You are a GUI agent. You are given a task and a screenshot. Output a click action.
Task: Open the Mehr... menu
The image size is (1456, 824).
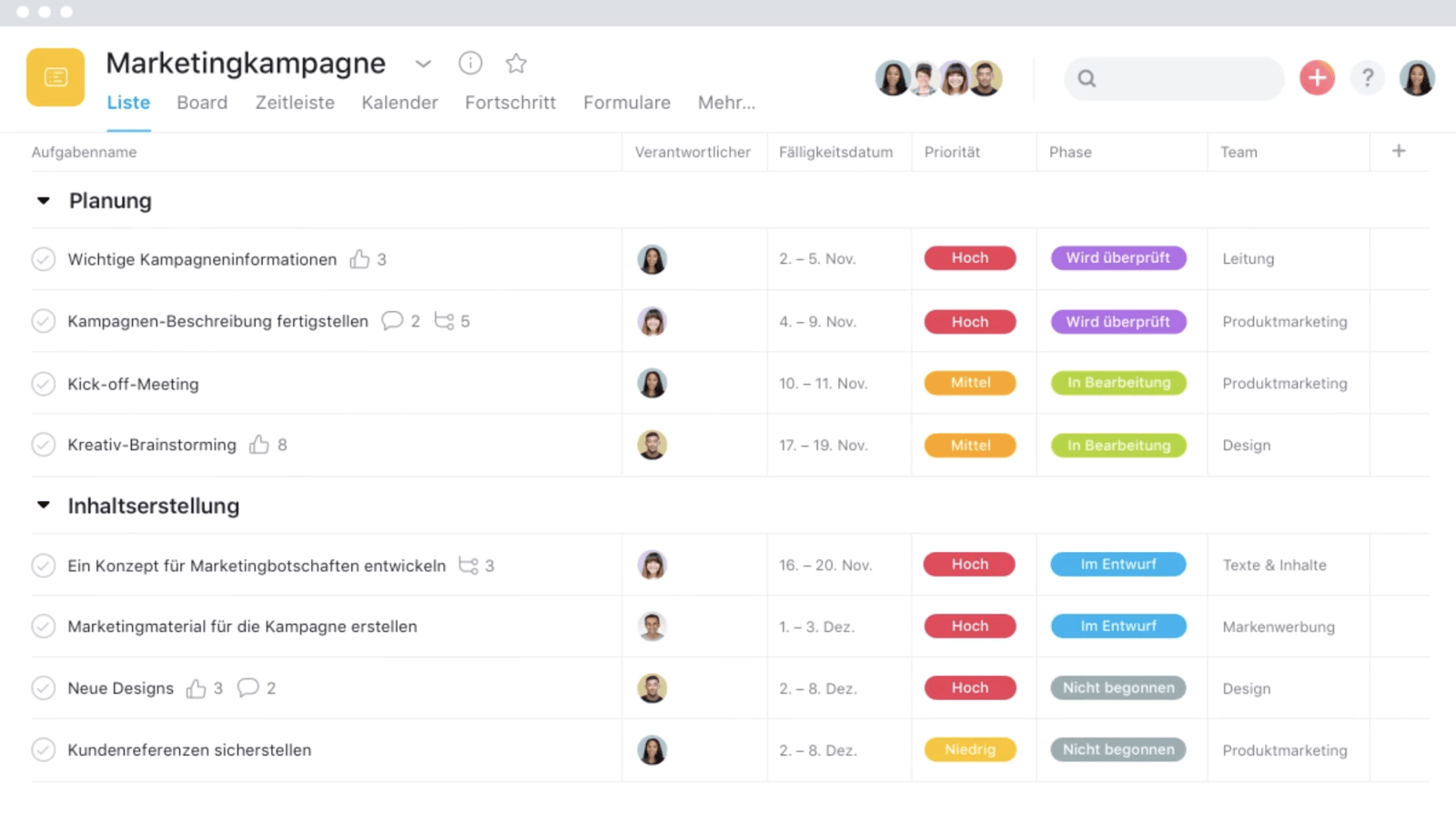click(726, 103)
